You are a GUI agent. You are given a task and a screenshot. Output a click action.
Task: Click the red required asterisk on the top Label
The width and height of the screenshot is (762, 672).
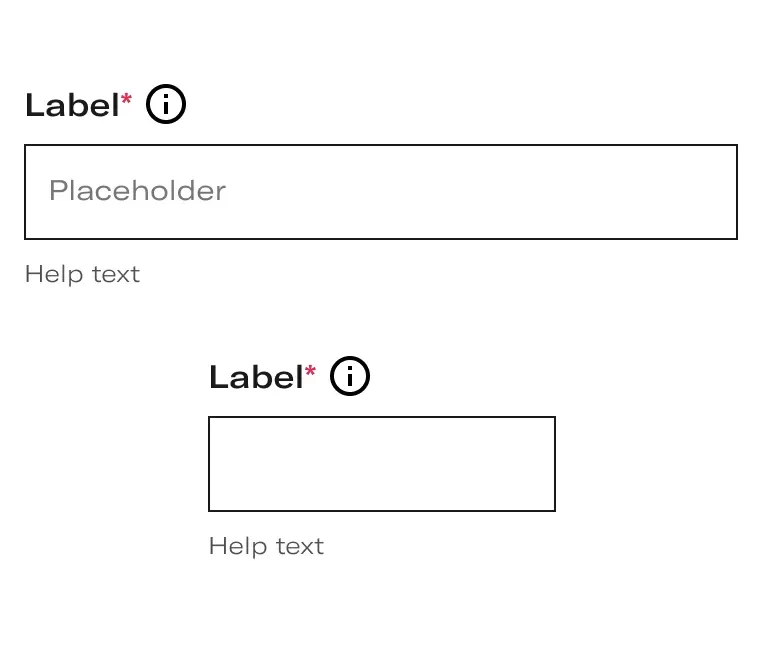click(126, 99)
